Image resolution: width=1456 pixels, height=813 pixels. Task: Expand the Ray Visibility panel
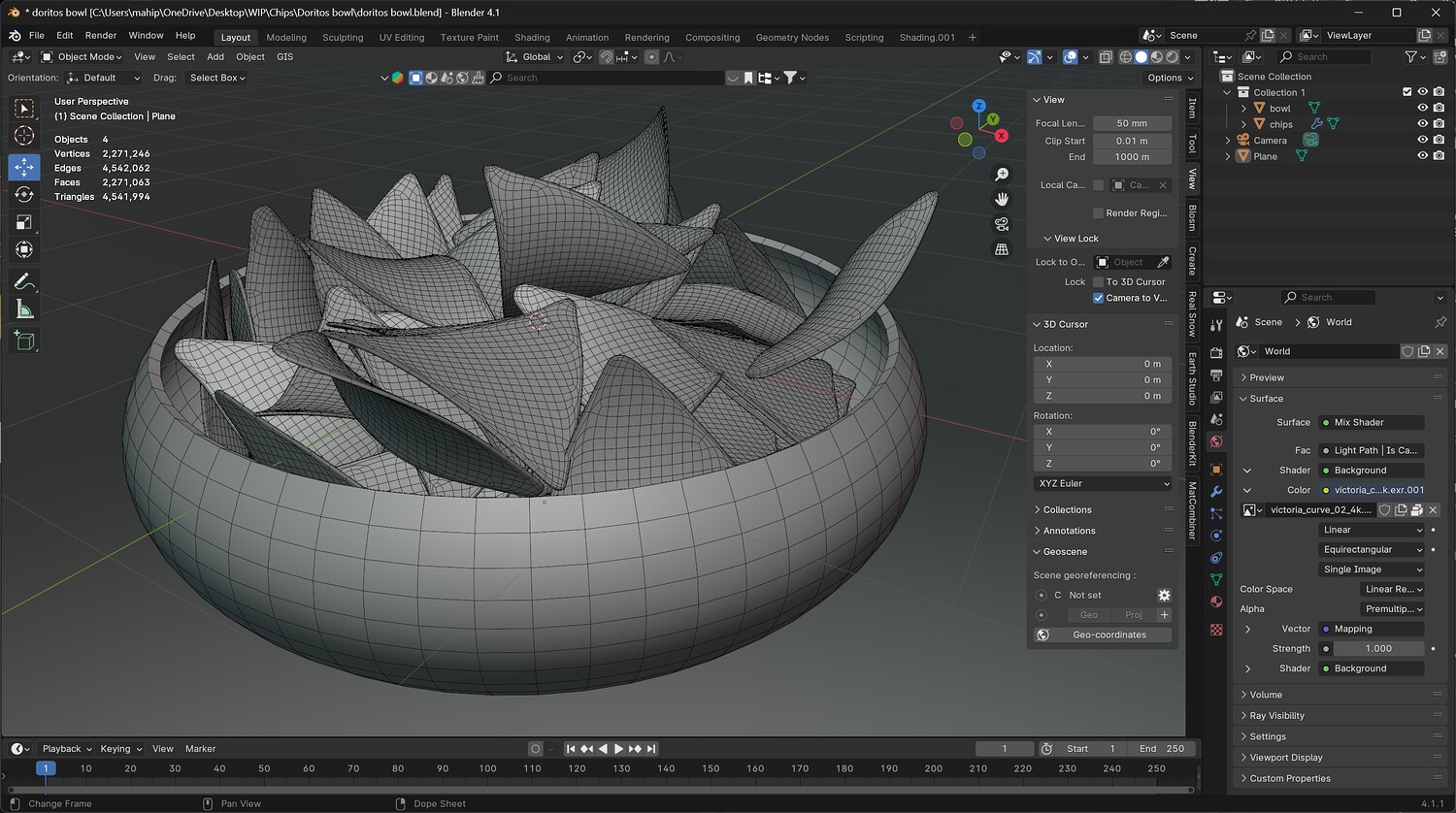[x=1276, y=716]
